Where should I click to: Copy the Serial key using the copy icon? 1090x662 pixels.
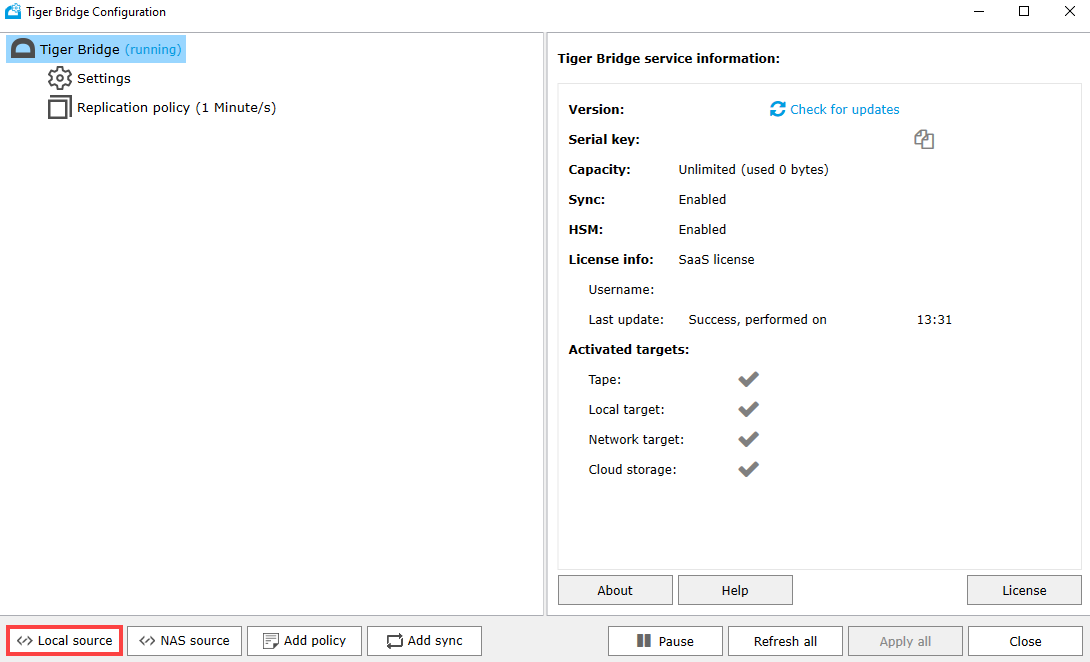[x=923, y=139]
